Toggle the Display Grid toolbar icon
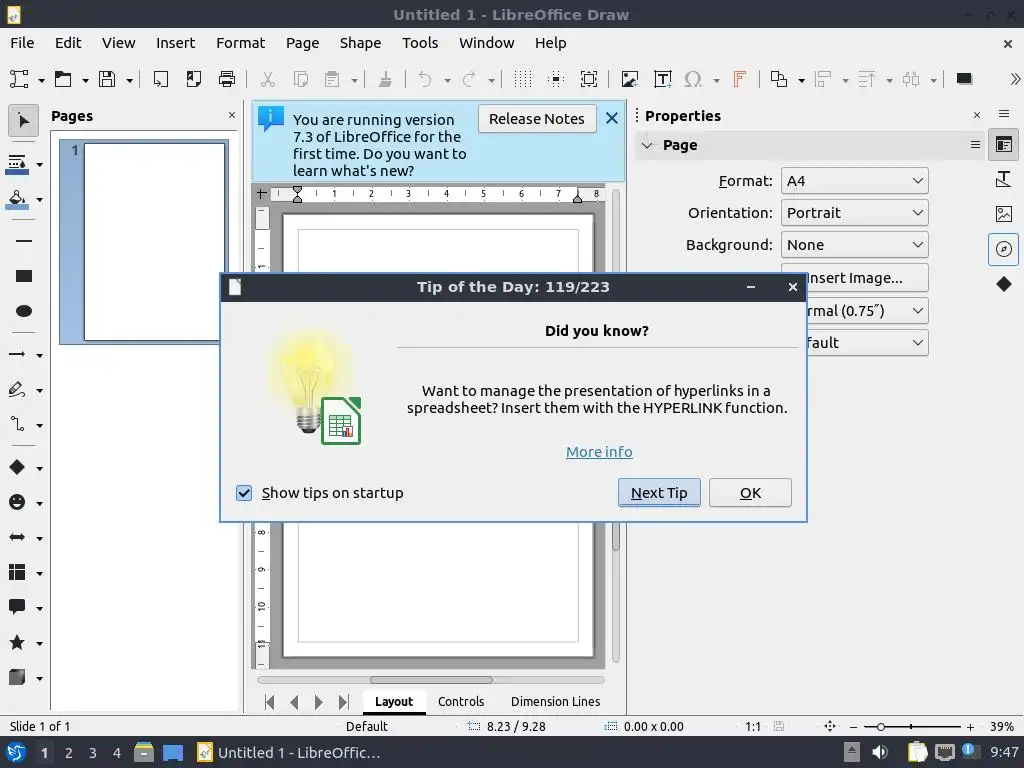This screenshot has width=1024, height=768. pos(522,79)
